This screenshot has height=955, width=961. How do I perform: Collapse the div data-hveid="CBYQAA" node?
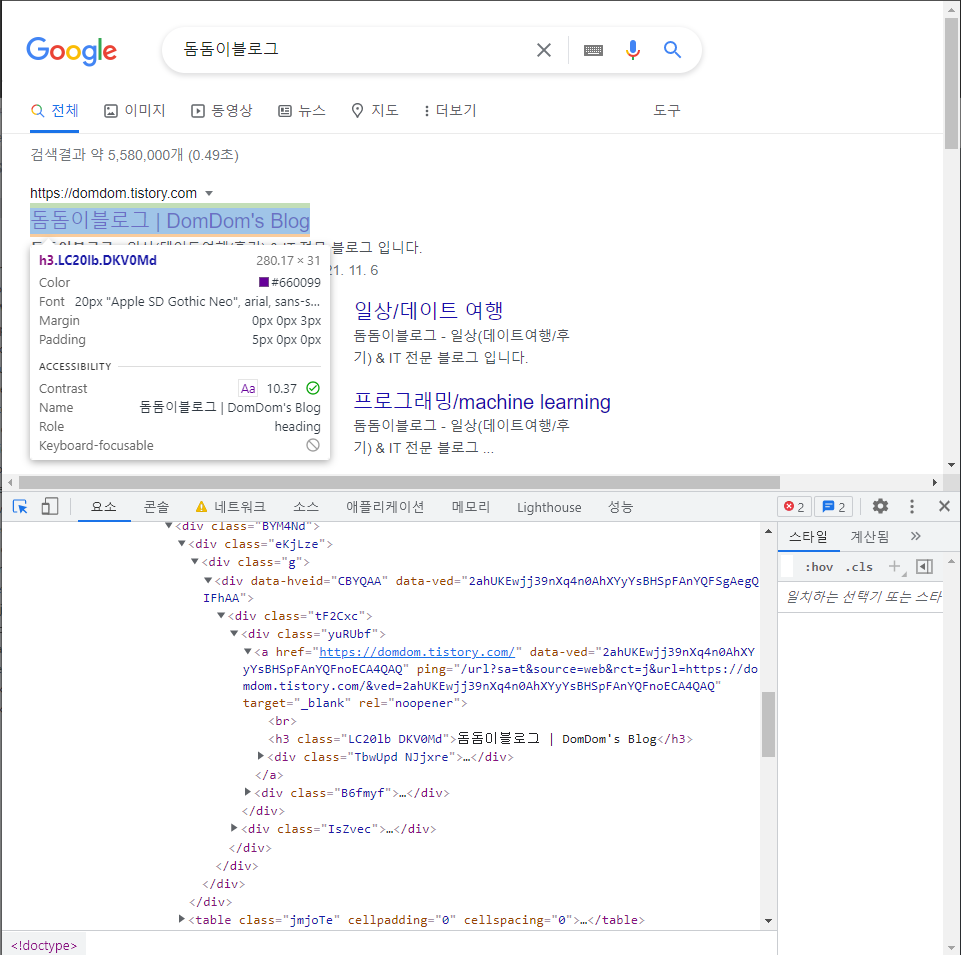(x=208, y=580)
